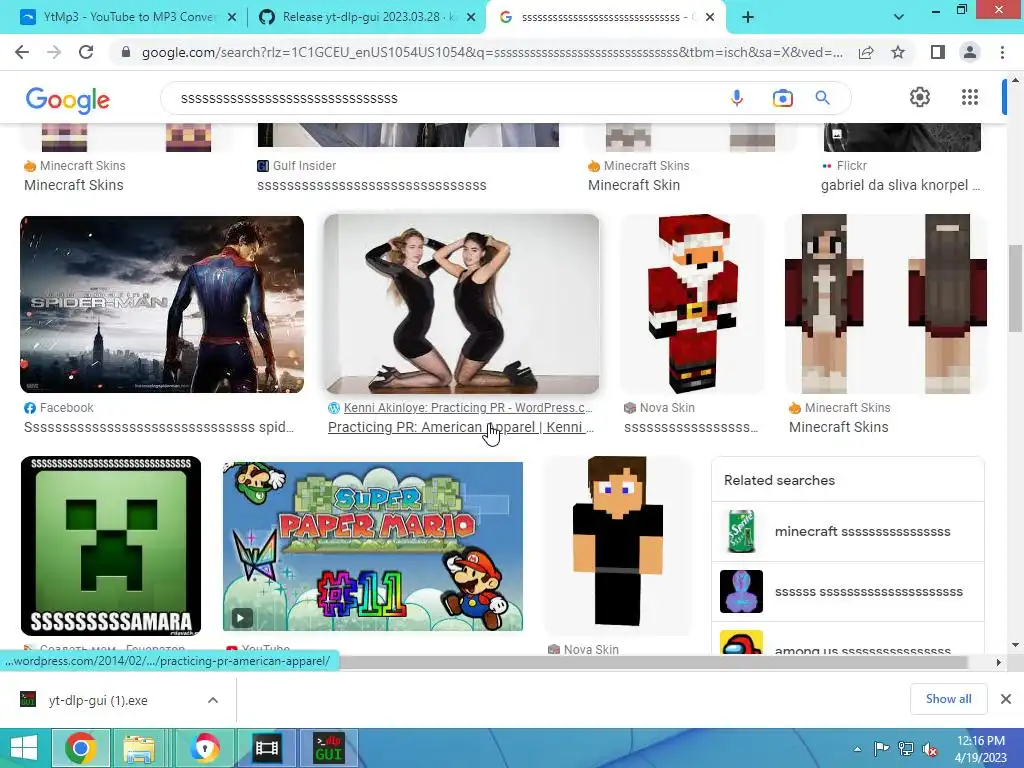Open the Chrome side panel icon
Image resolution: width=1024 pixels, height=768 pixels.
pos(938,52)
